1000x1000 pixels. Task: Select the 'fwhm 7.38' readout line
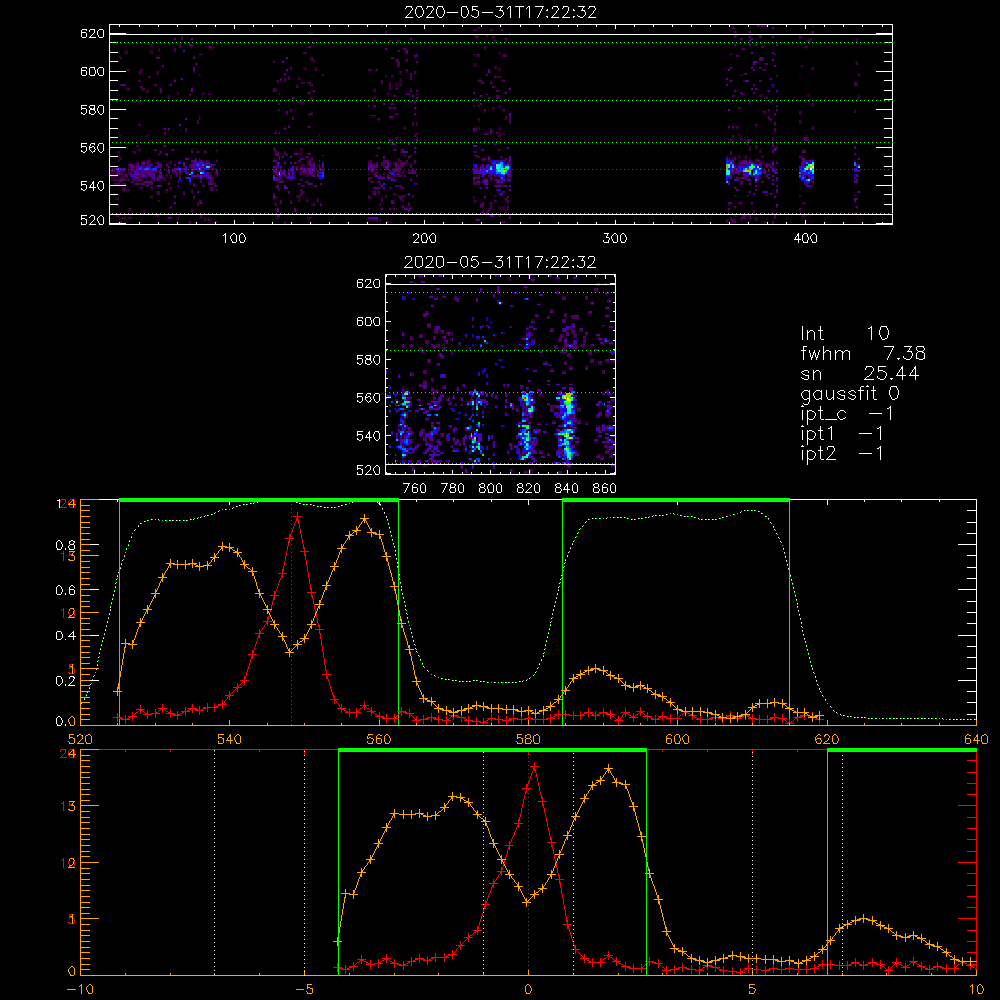point(863,353)
